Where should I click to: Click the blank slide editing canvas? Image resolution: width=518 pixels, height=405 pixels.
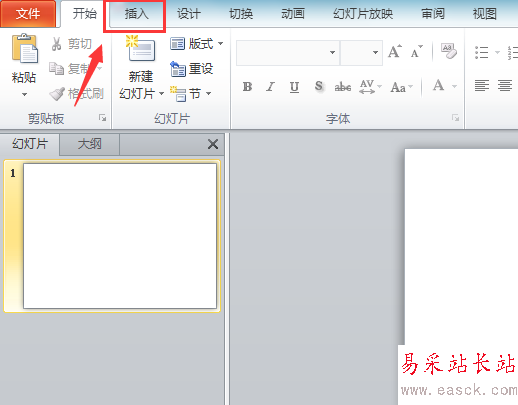click(x=461, y=247)
